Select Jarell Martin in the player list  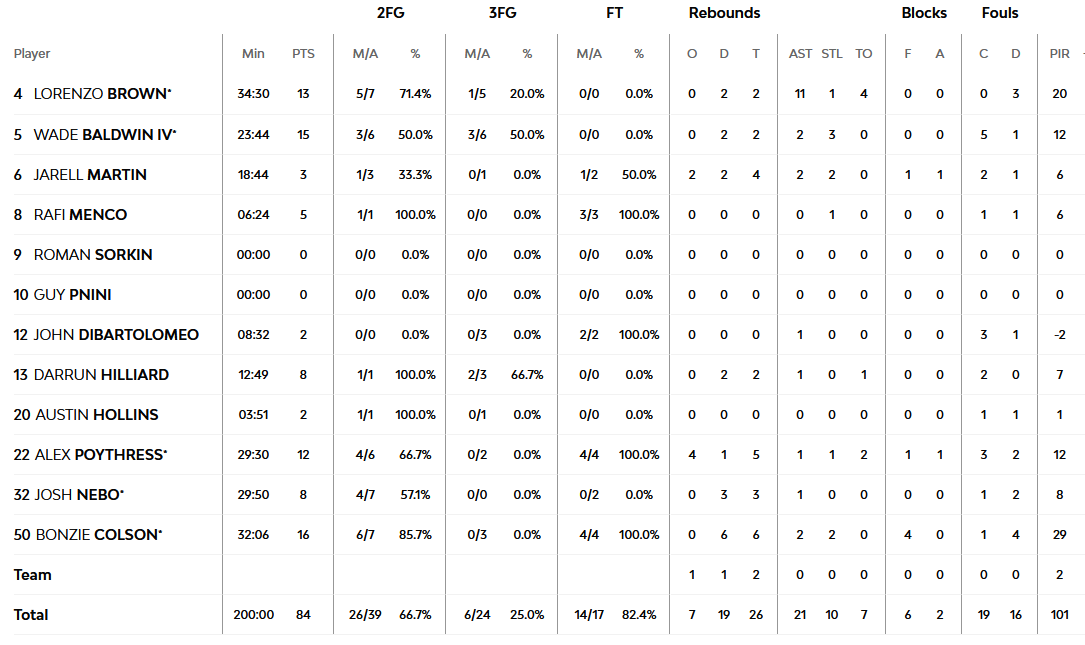[x=90, y=174]
